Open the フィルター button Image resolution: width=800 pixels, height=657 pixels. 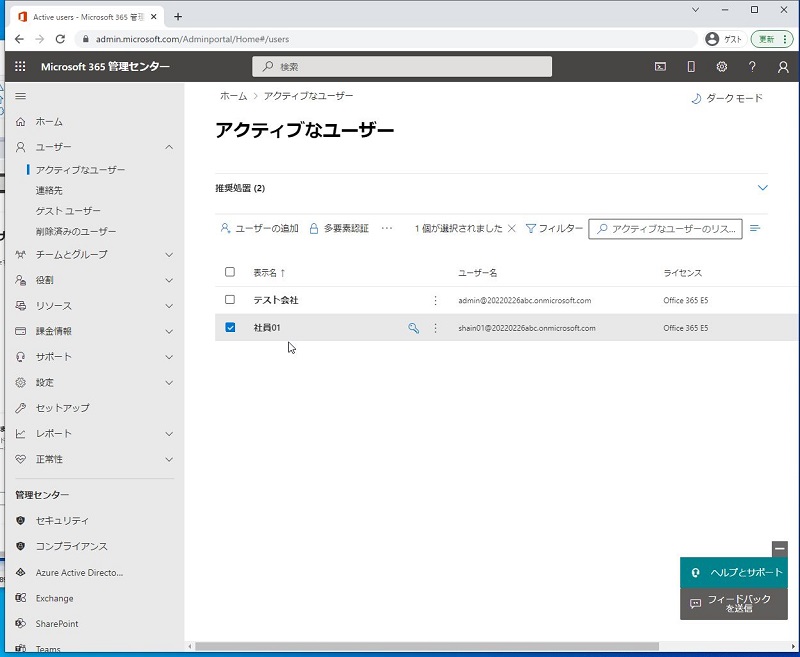(x=554, y=228)
